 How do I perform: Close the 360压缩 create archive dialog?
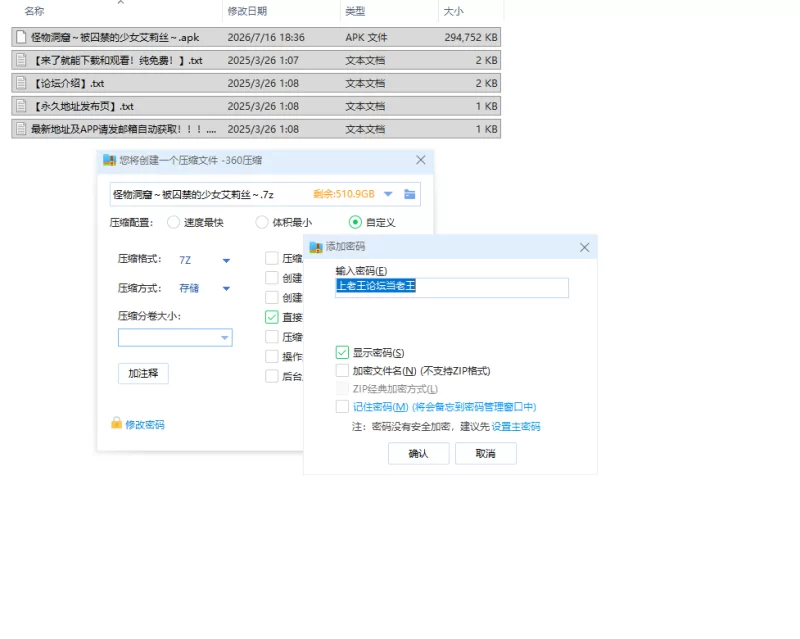(420, 160)
